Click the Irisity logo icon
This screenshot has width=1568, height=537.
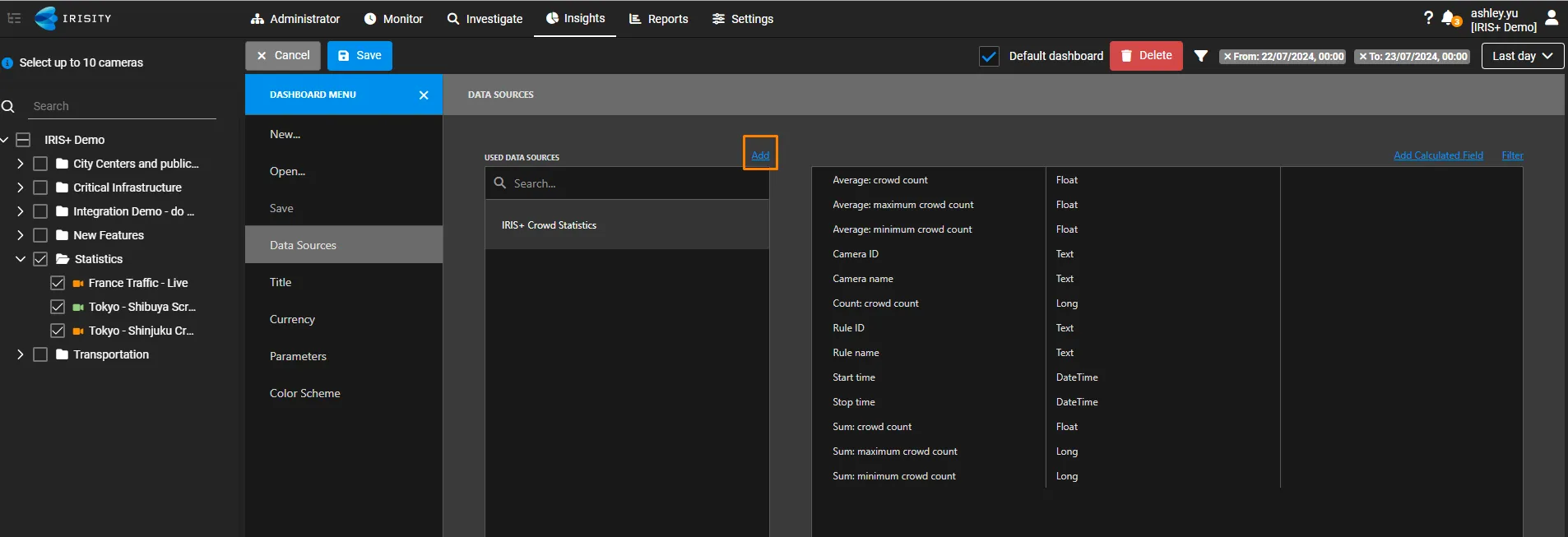click(x=46, y=18)
